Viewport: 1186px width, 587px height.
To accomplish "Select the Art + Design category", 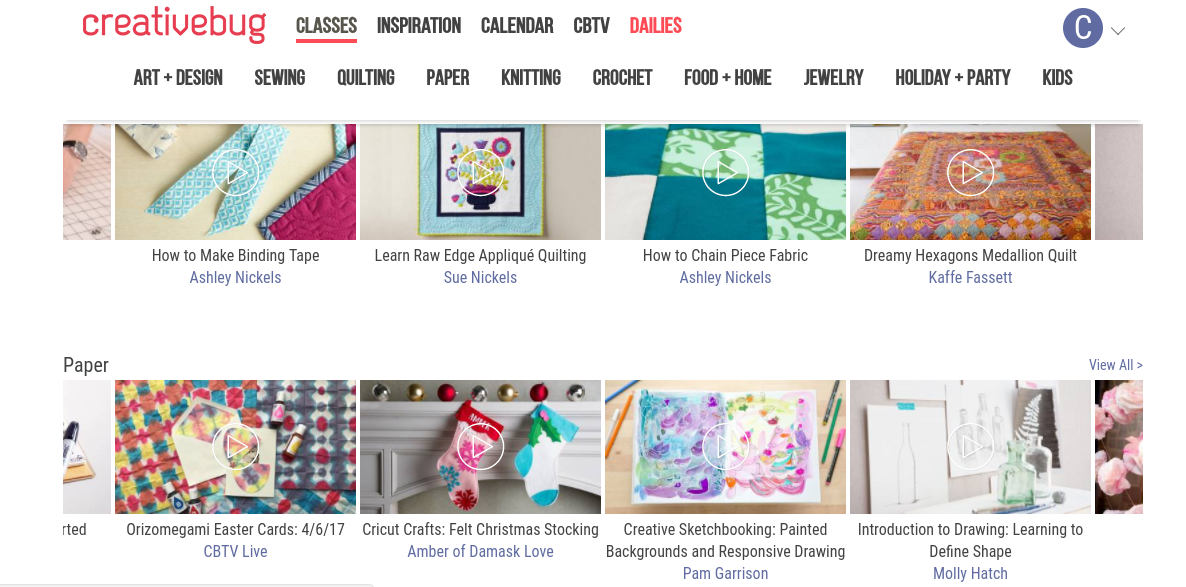I will coord(178,77).
